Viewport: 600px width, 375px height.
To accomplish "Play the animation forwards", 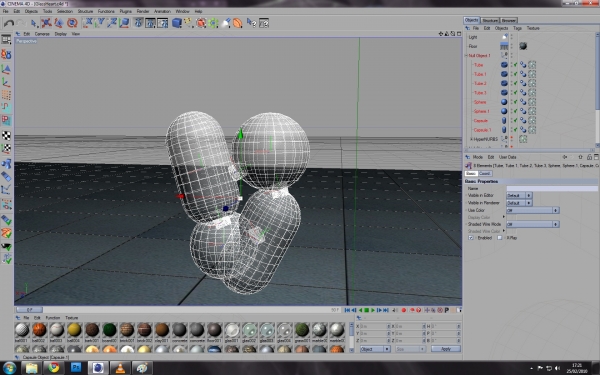I will point(373,310).
